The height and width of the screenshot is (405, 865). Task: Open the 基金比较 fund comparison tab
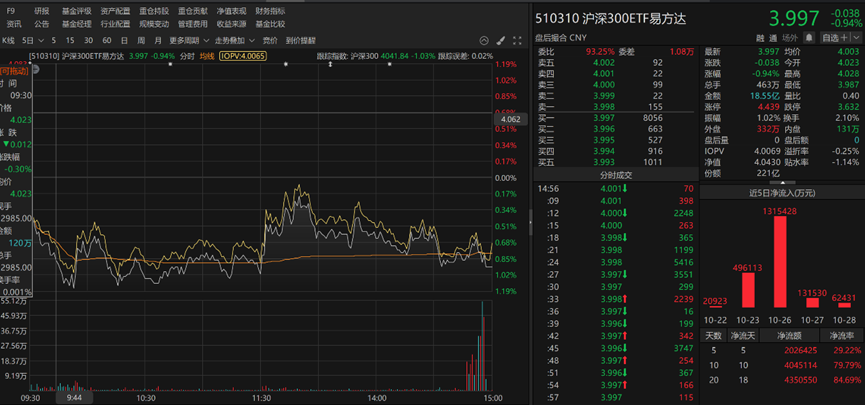(x=270, y=24)
